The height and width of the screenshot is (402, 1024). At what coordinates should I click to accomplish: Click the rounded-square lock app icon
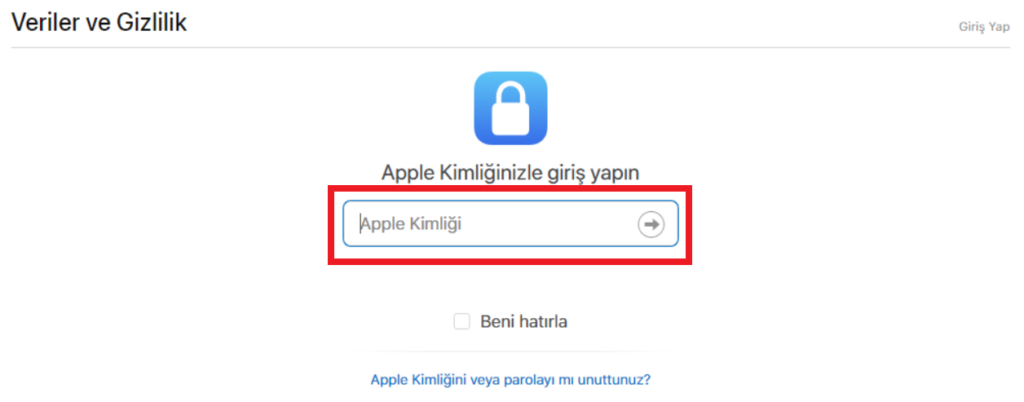510,108
